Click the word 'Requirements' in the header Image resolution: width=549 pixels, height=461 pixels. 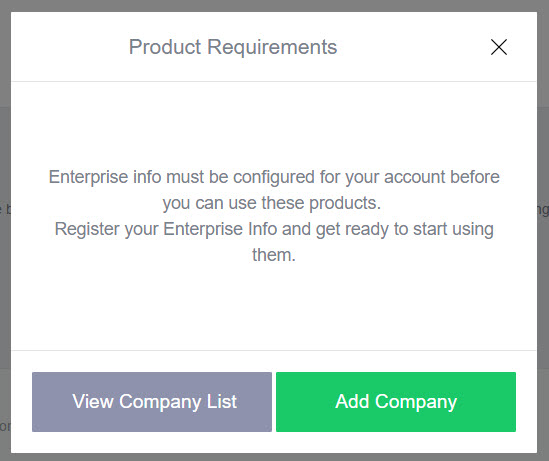click(x=272, y=47)
